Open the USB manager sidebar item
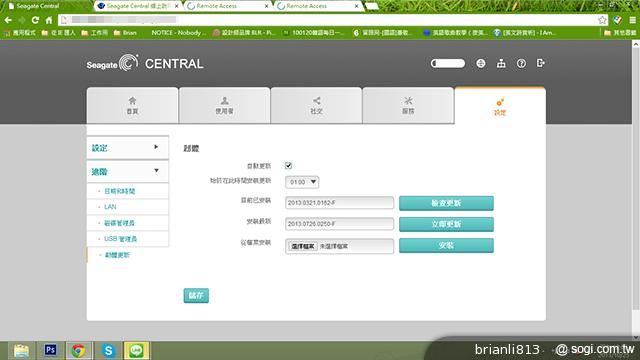640x360 pixels. 120,239
